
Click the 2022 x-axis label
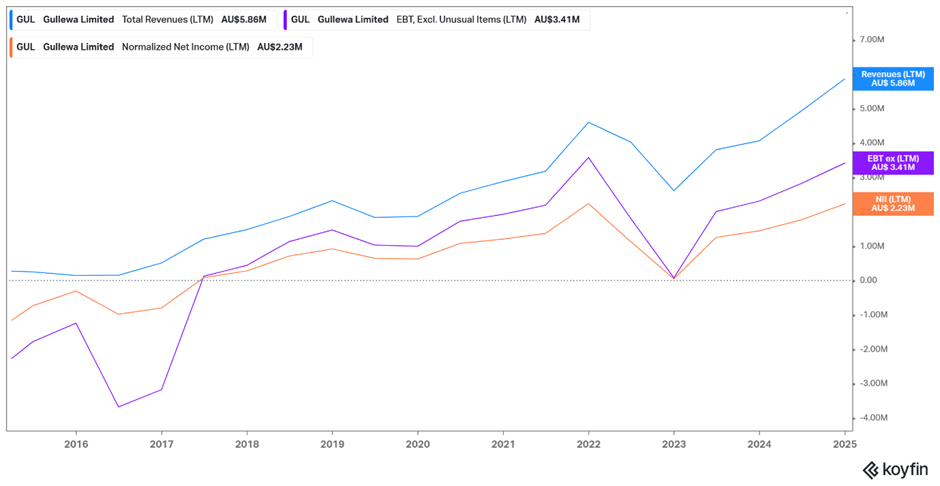[588, 445]
